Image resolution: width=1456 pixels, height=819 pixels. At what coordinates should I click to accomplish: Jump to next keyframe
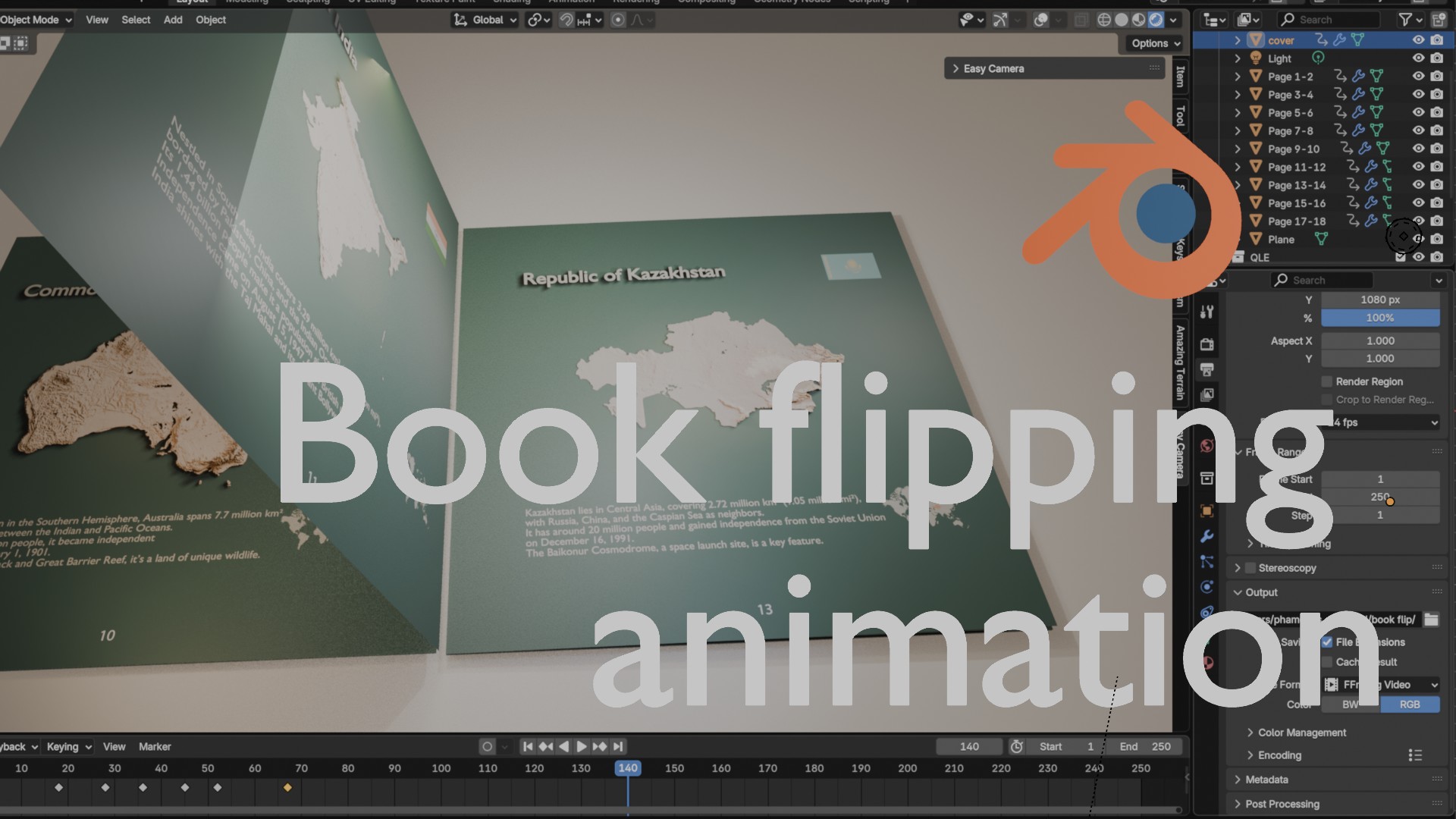click(600, 747)
